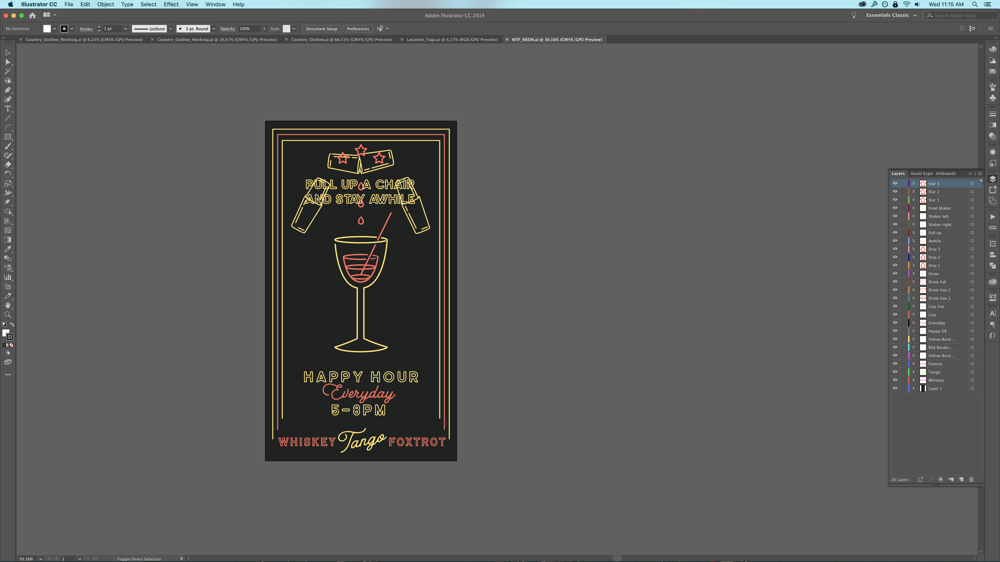The height and width of the screenshot is (562, 1000).
Task: Select the Direct Selection tool
Action: [x=8, y=62]
